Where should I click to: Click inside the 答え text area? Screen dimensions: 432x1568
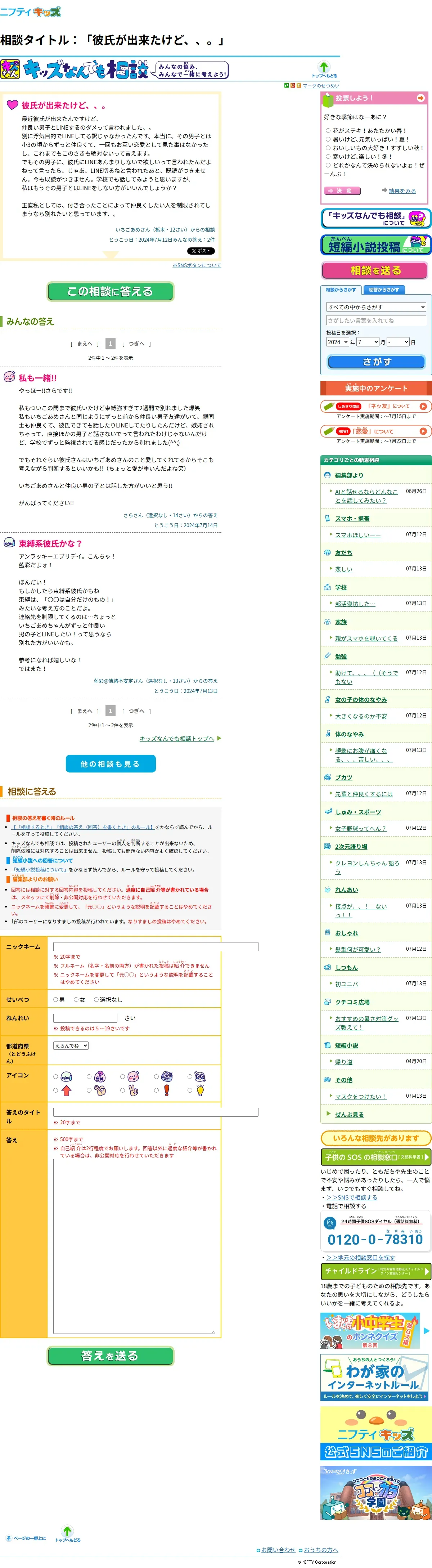click(x=134, y=1246)
